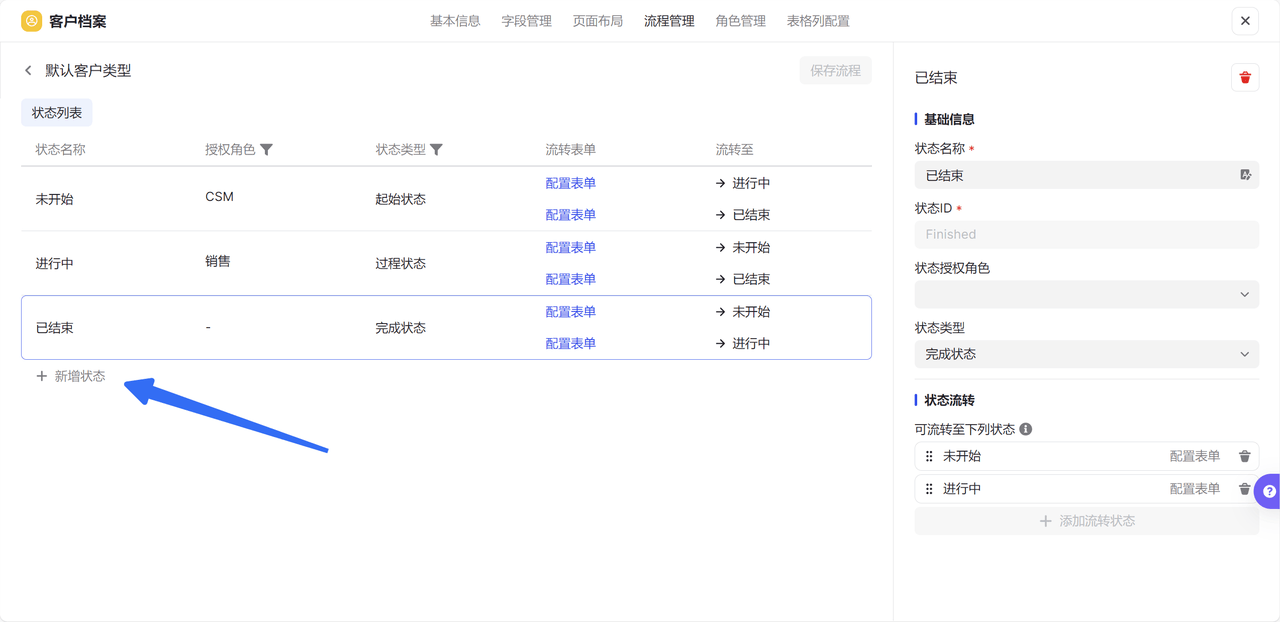
Task: Go to the 表格列配置 tab
Action: (x=818, y=21)
